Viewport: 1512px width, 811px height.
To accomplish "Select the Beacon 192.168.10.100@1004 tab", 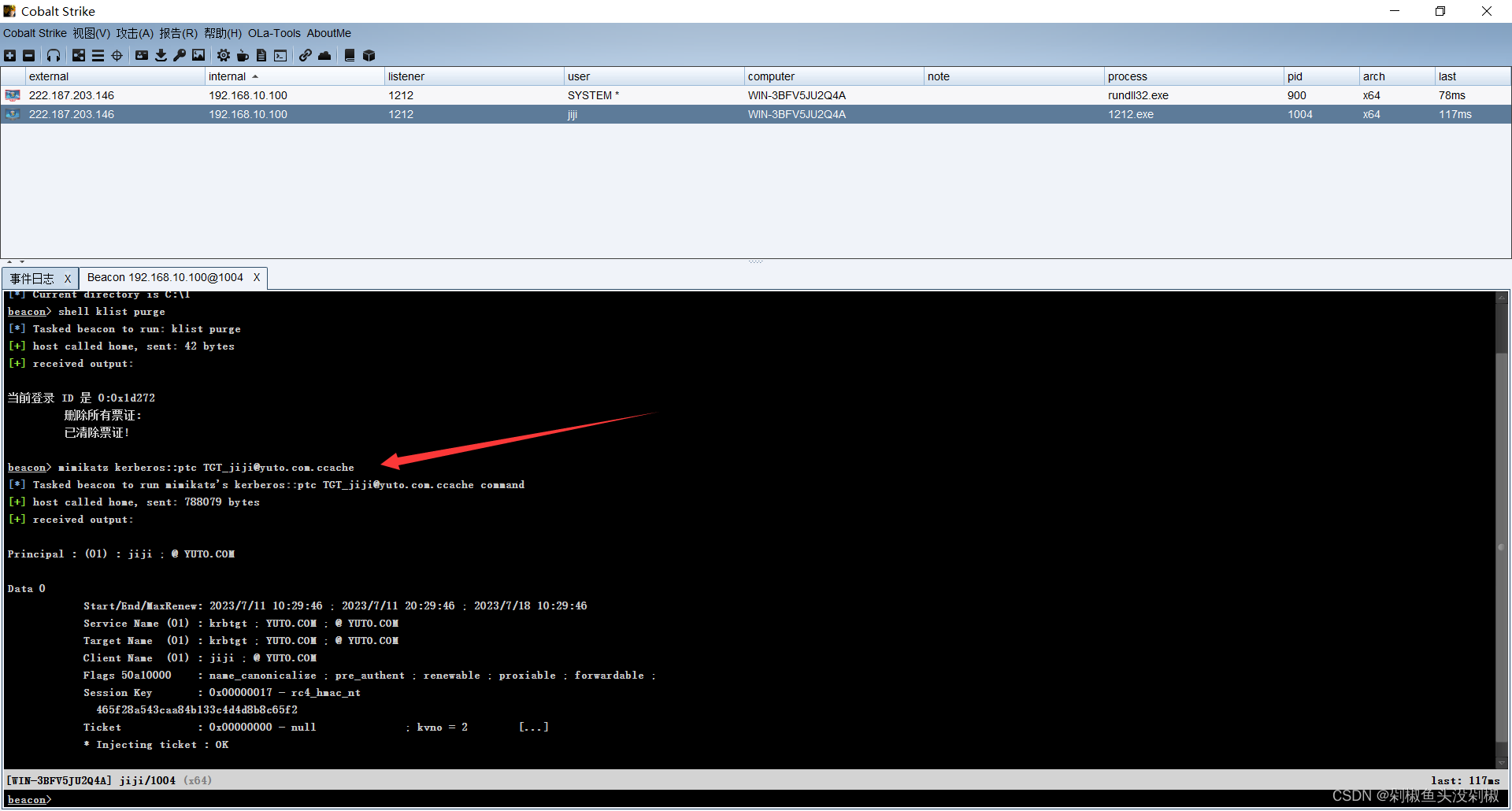I will [x=165, y=278].
